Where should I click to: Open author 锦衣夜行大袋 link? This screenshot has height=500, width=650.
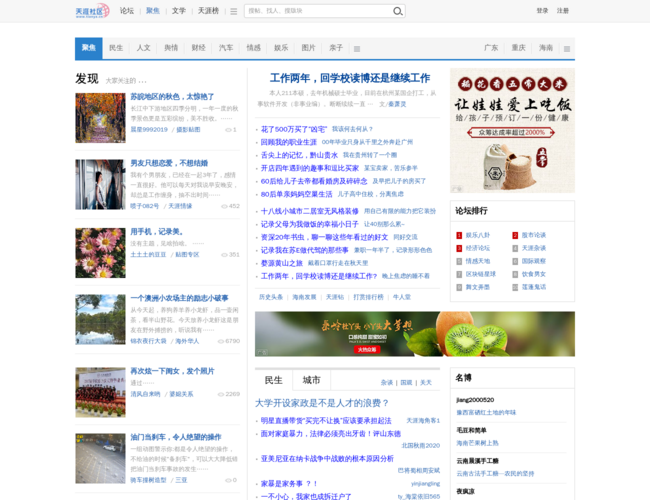tap(148, 341)
